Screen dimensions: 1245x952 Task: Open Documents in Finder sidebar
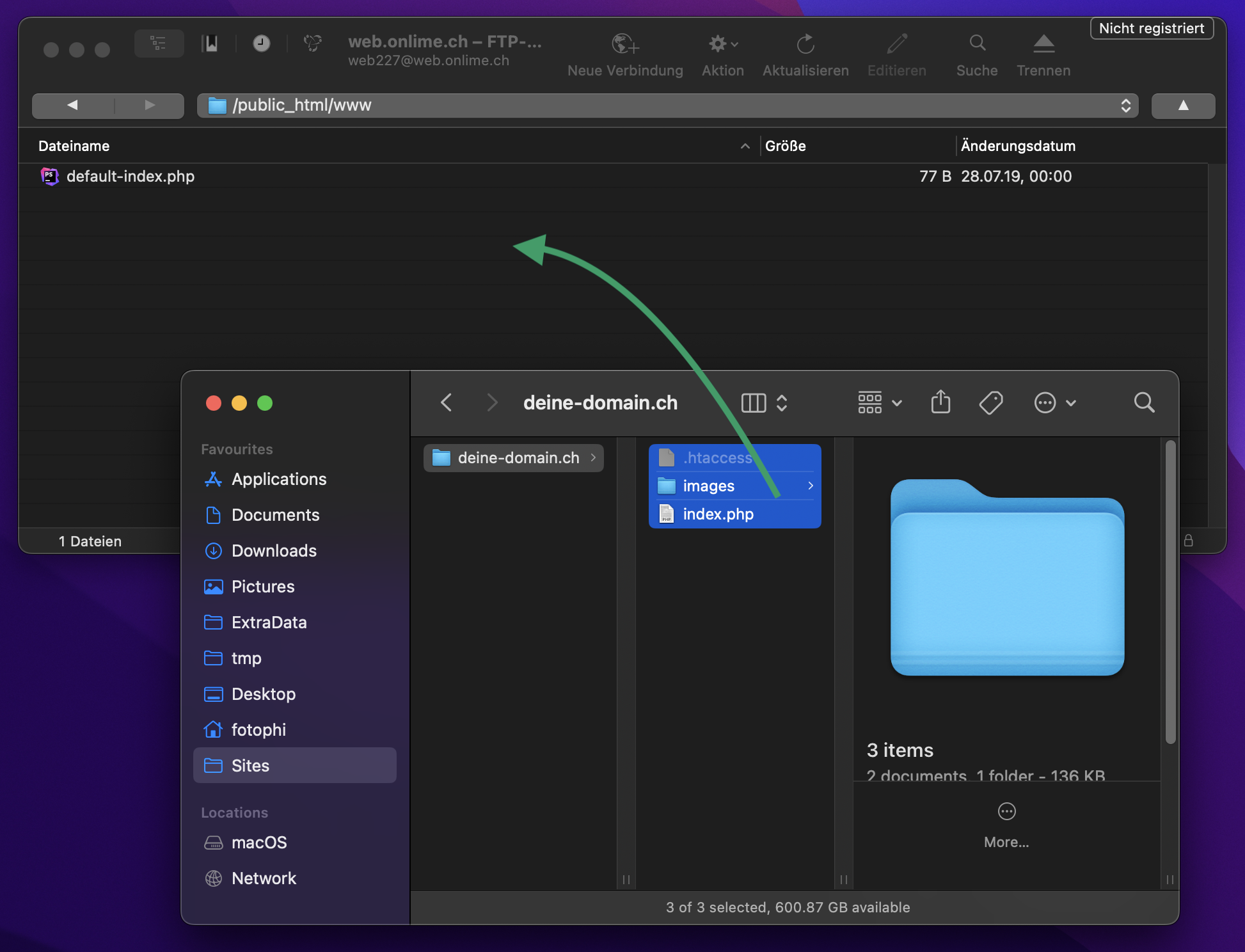(295, 515)
